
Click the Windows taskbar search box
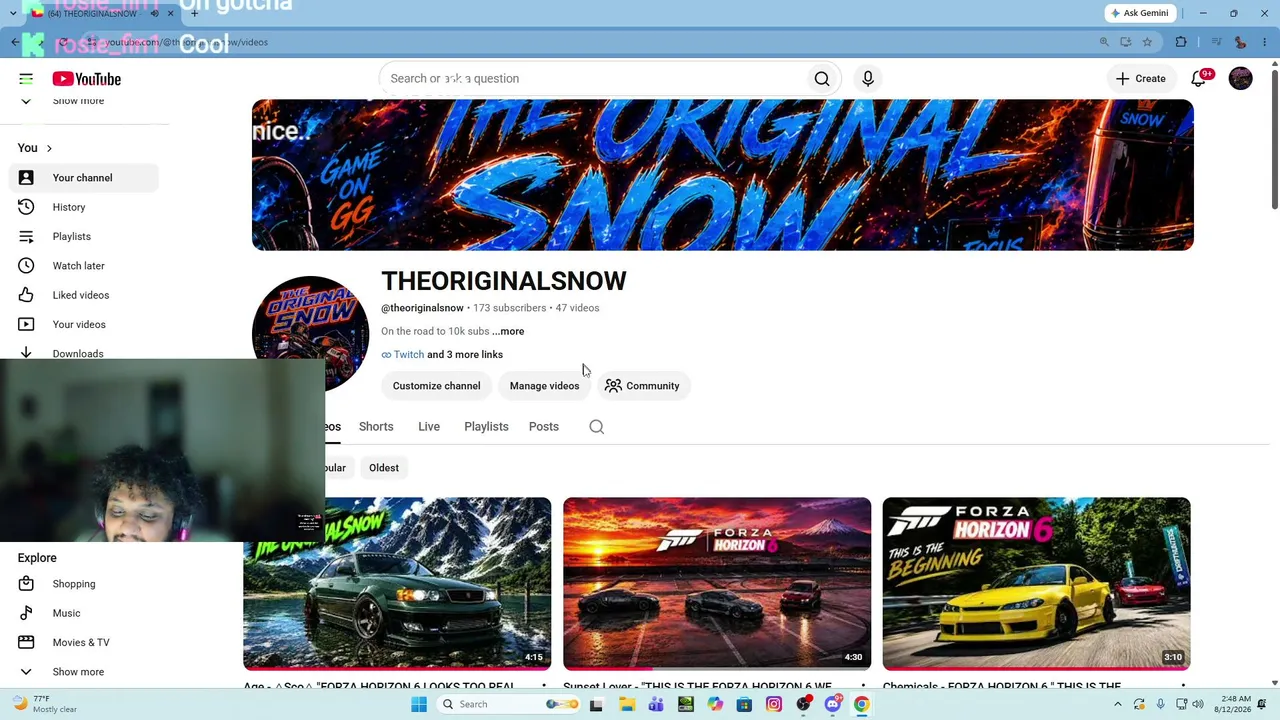[x=510, y=704]
